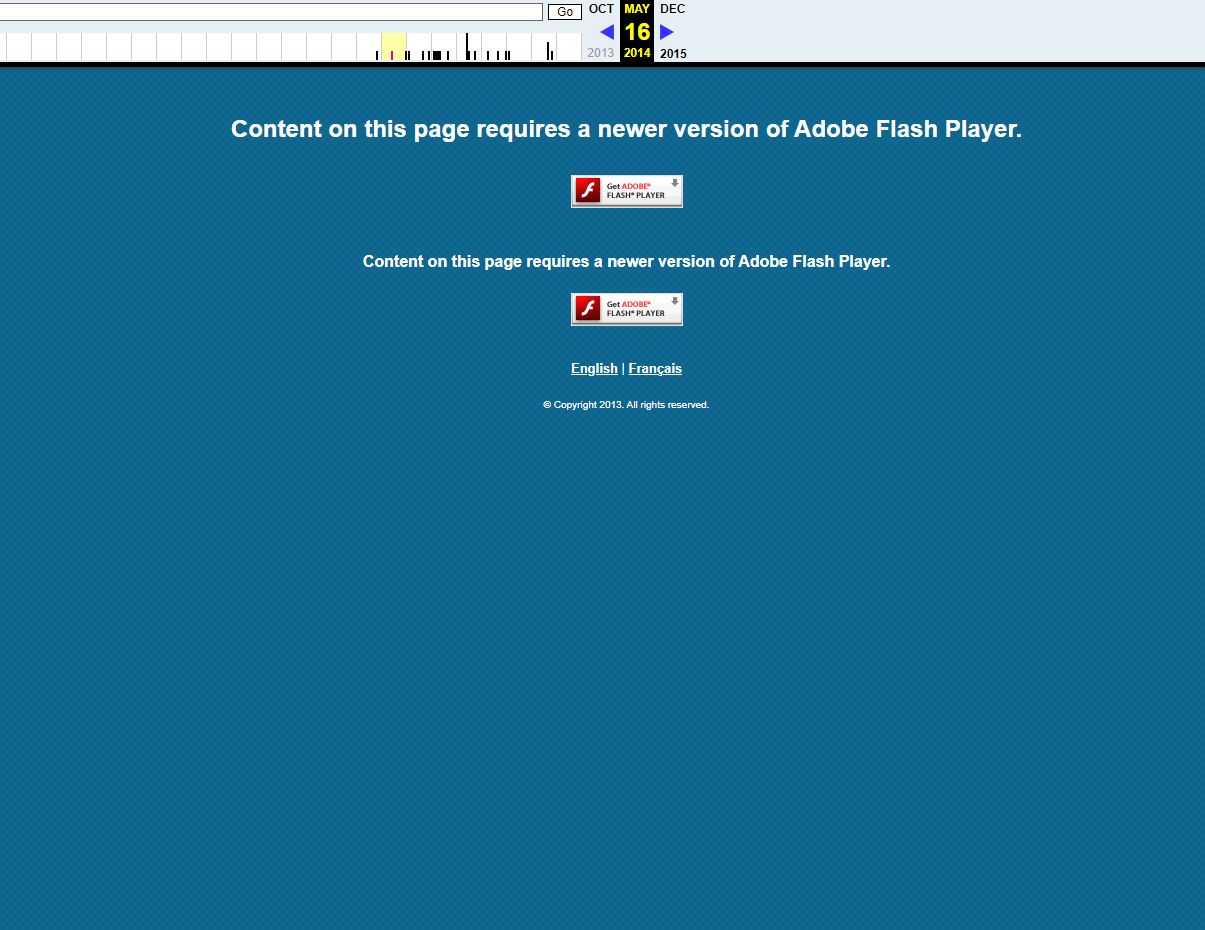This screenshot has width=1205, height=930.
Task: Click the yellow highlighted year in the timeline
Action: tap(394, 47)
